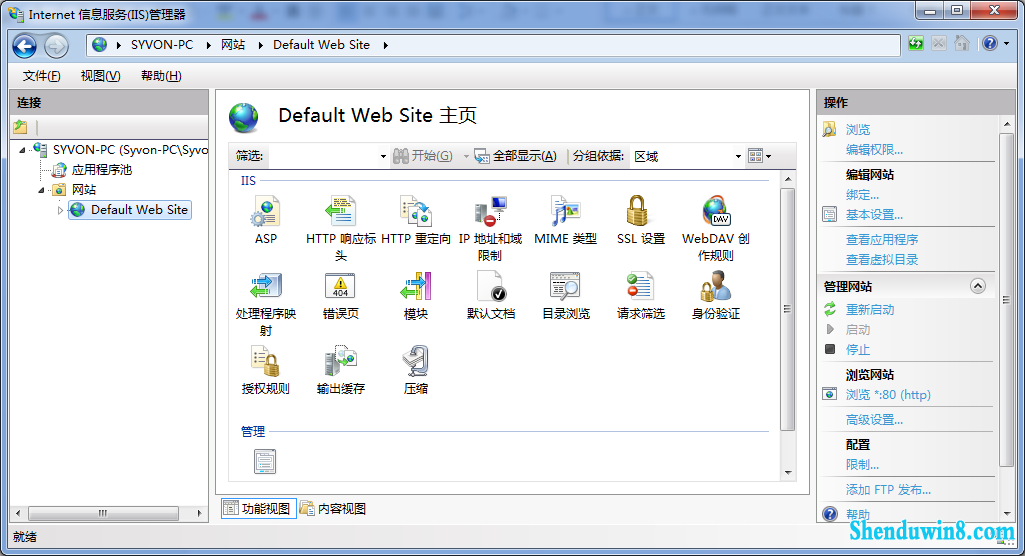Viewport: 1025px width, 556px height.
Task: Switch to 内容视图 tab
Action: [x=333, y=508]
